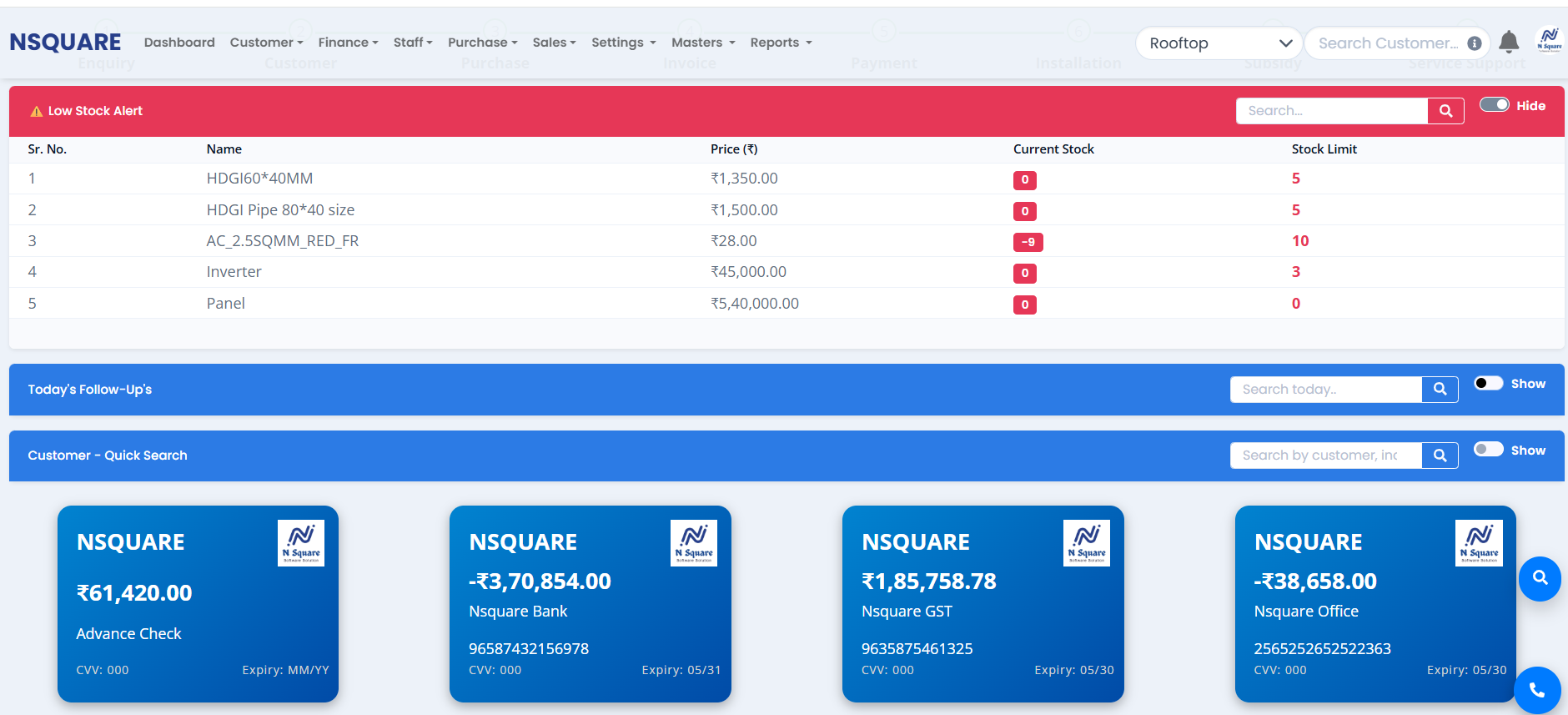1568x715 pixels.
Task: Open the floating blue search button
Action: (1540, 578)
